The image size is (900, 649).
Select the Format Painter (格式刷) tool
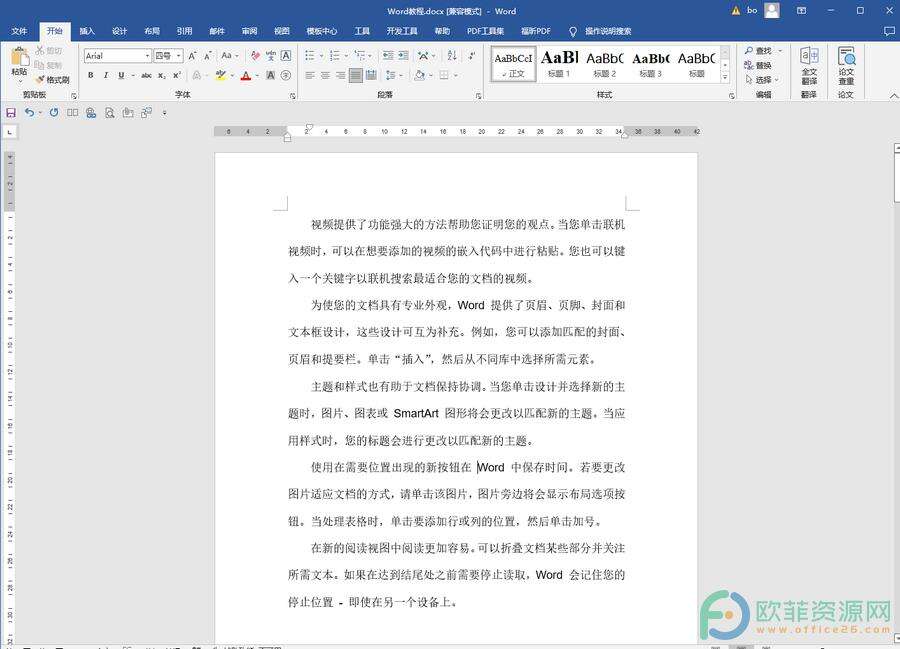coord(52,80)
